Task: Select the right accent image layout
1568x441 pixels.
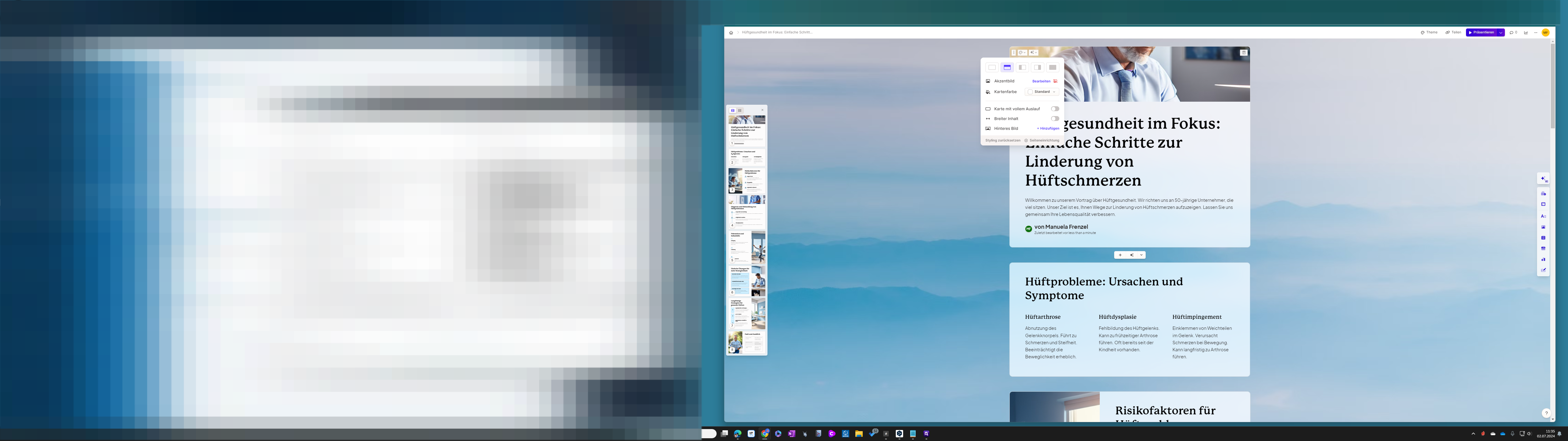Action: pyautogui.click(x=1037, y=68)
